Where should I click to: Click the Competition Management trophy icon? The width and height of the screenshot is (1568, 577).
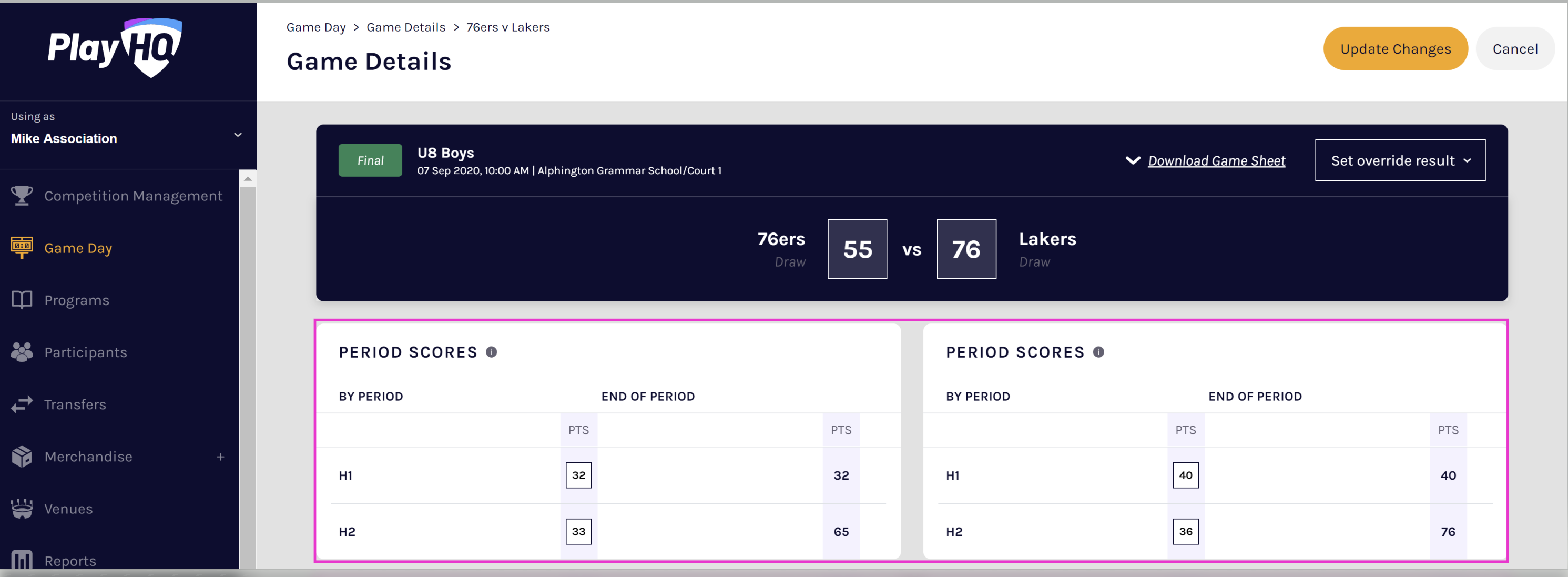(22, 195)
